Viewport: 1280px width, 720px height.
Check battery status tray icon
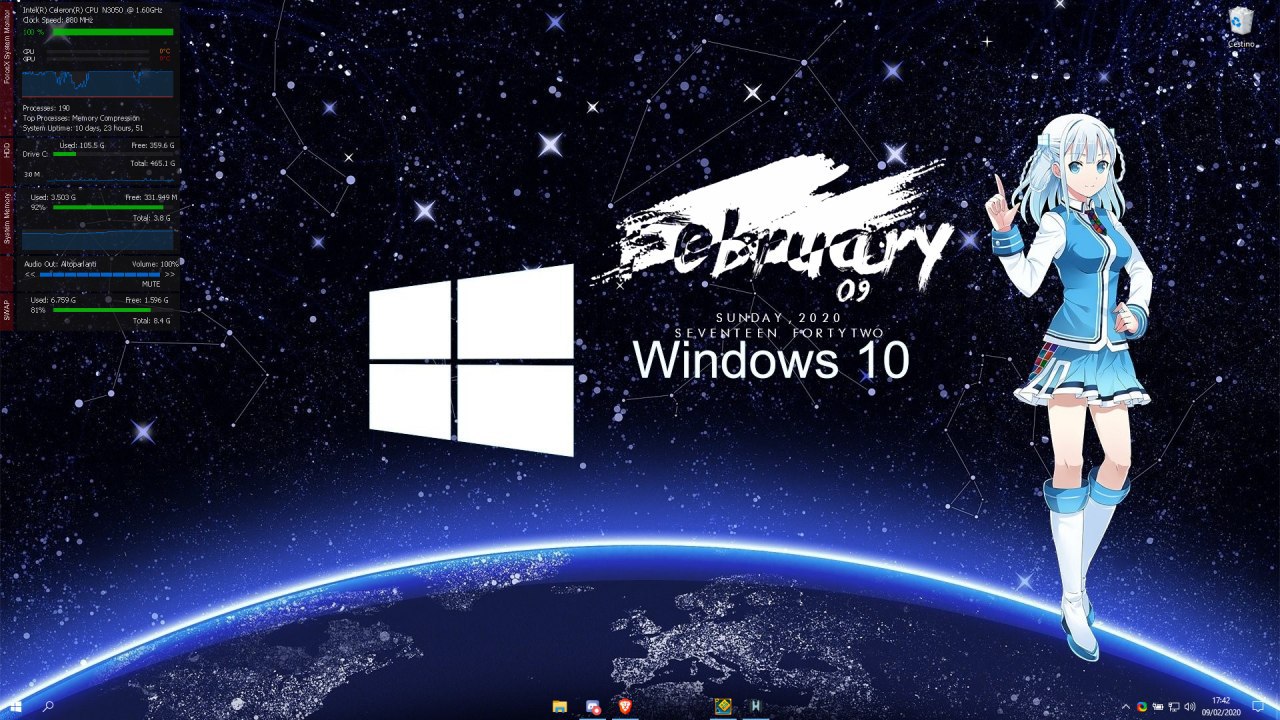[1158, 707]
